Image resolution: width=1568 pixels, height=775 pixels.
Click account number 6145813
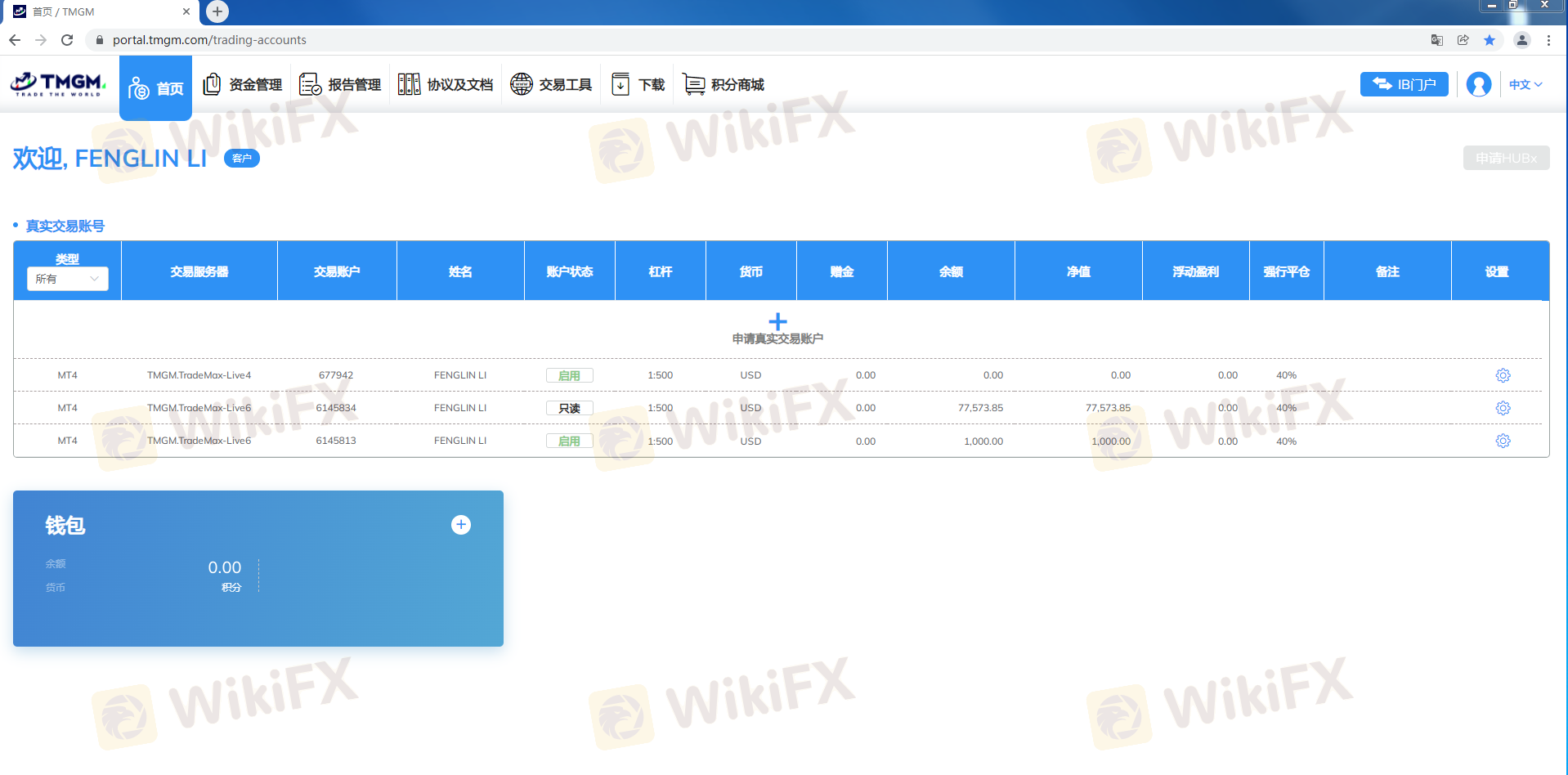pyautogui.click(x=336, y=441)
